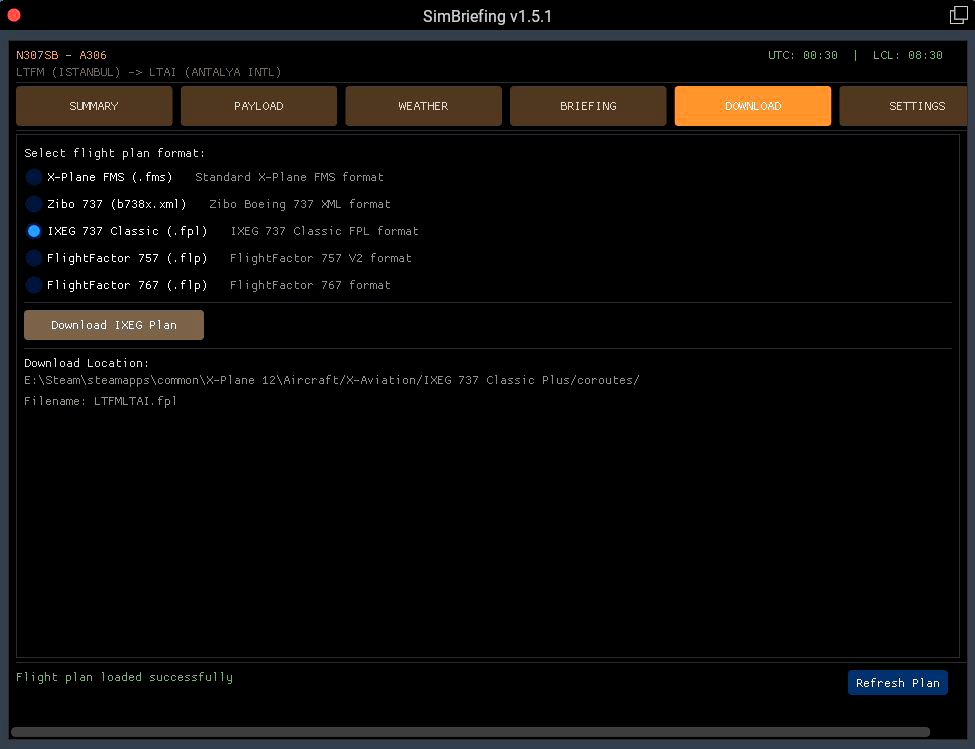Open the PAYLOAD tab
The width and height of the screenshot is (975, 749).
[258, 105]
